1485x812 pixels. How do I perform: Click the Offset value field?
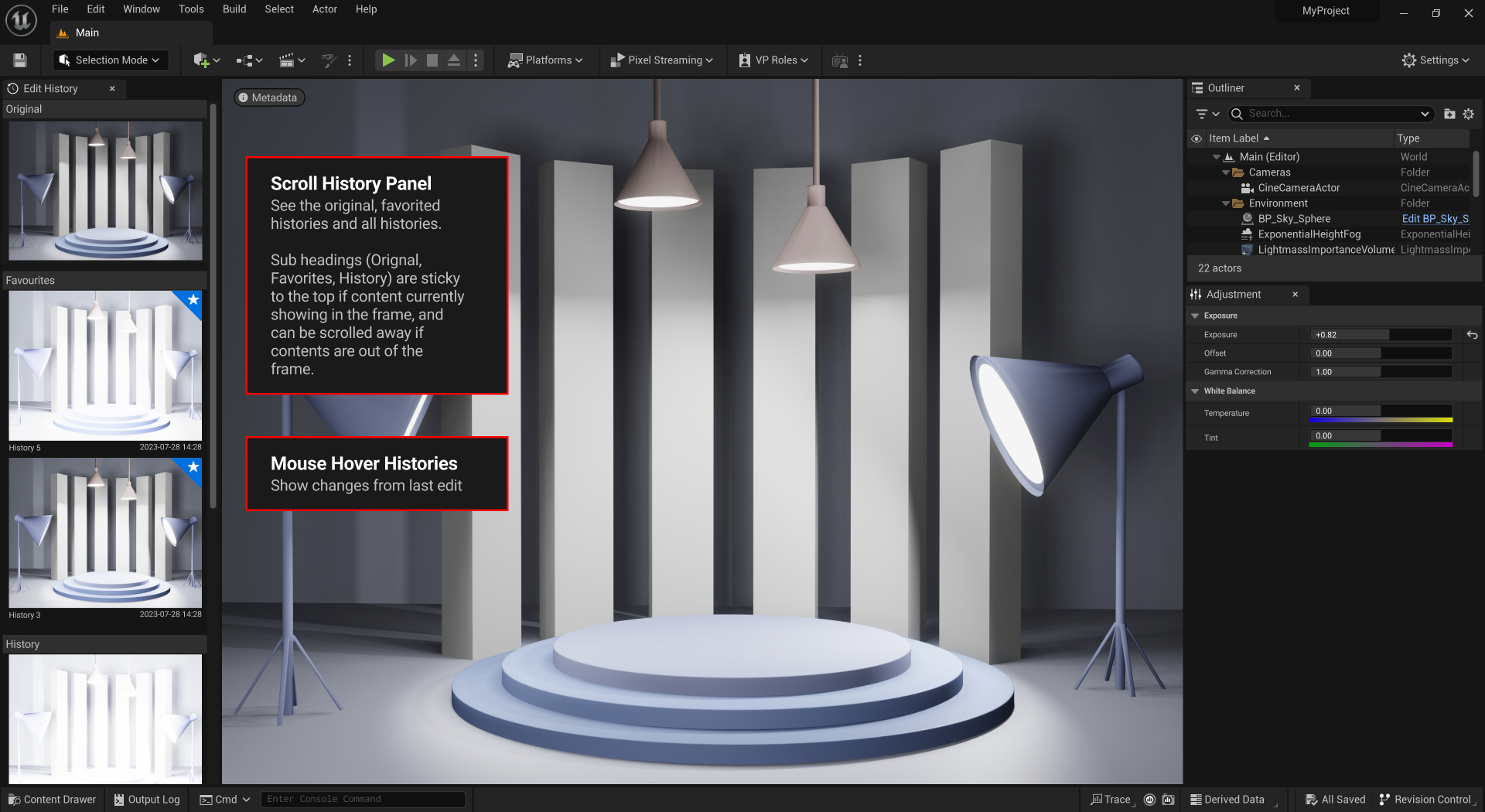pyautogui.click(x=1381, y=353)
